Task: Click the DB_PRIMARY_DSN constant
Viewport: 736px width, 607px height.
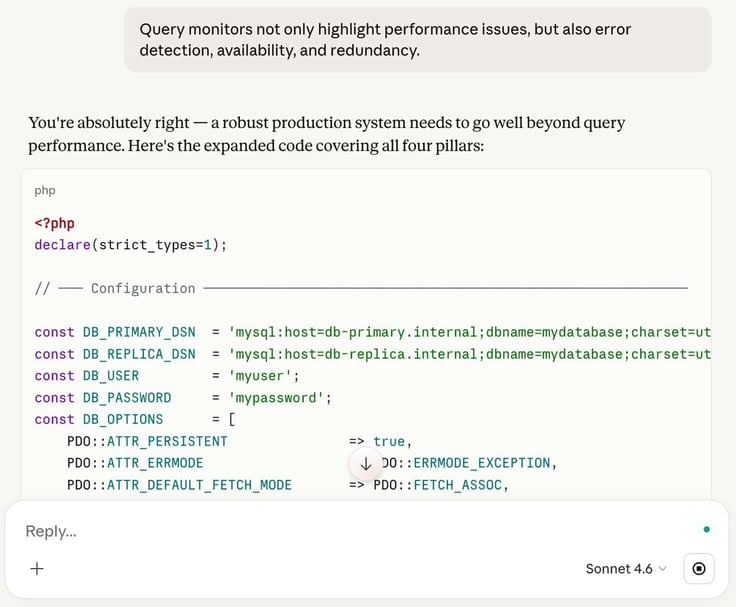Action: pyautogui.click(x=139, y=332)
